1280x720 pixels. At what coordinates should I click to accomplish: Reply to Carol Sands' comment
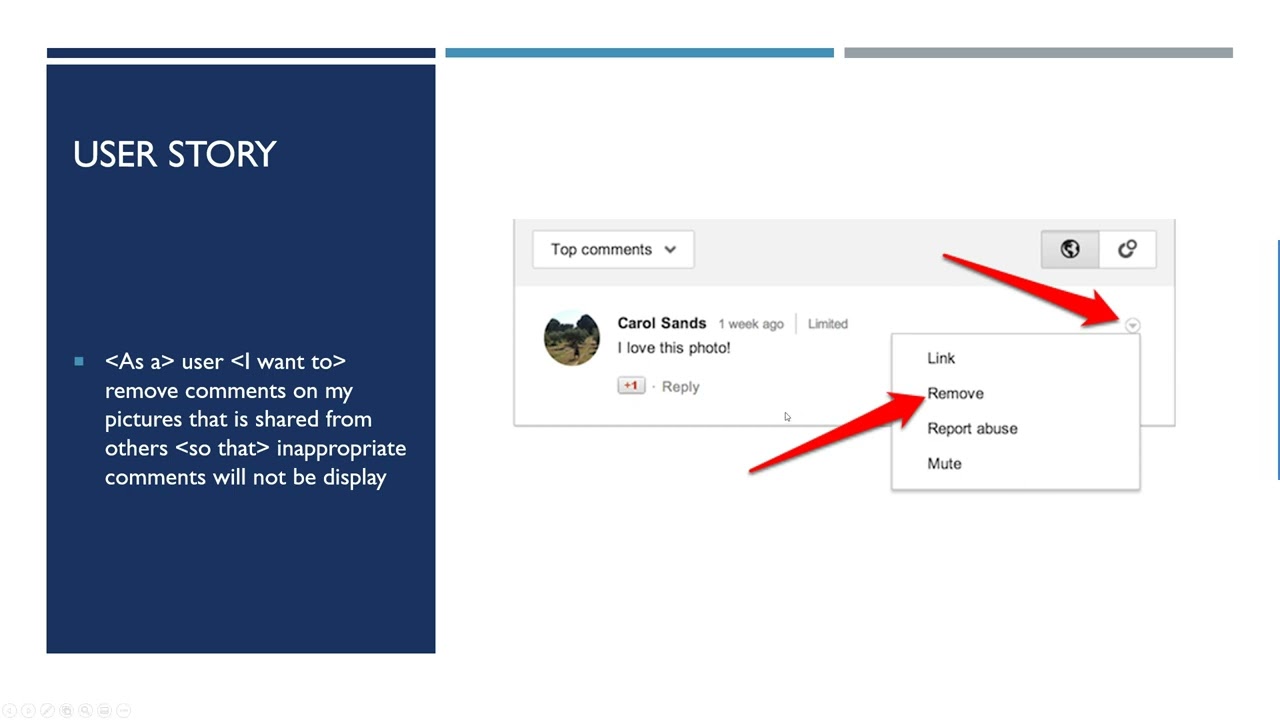tap(680, 387)
